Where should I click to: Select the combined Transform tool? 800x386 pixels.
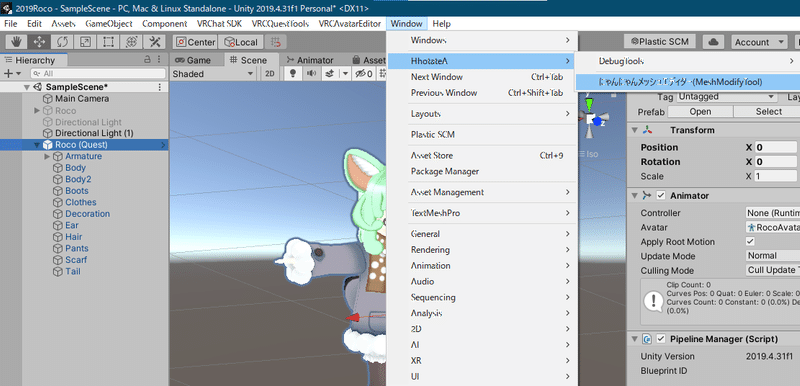pyautogui.click(x=132, y=42)
